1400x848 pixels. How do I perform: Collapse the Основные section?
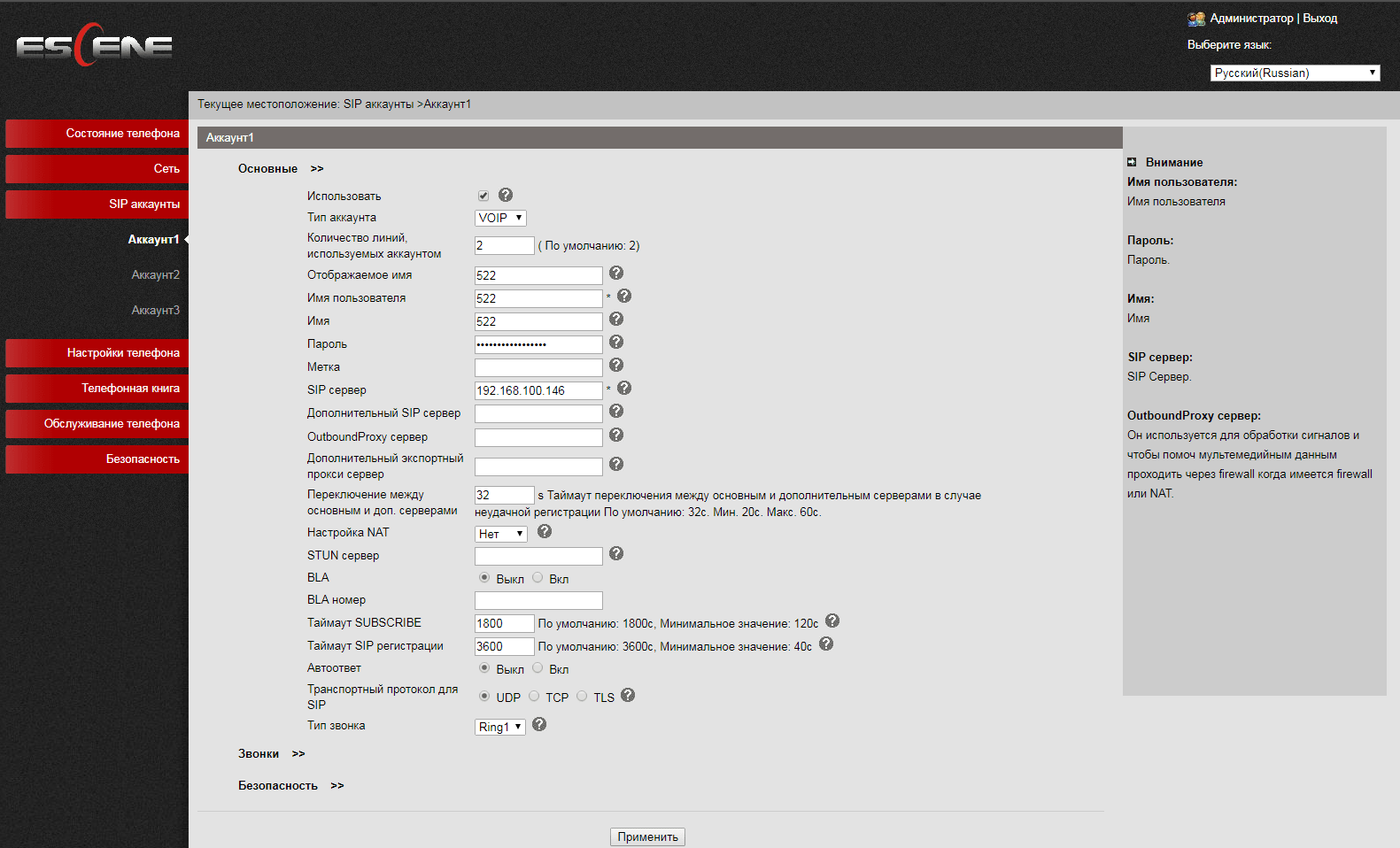(281, 168)
